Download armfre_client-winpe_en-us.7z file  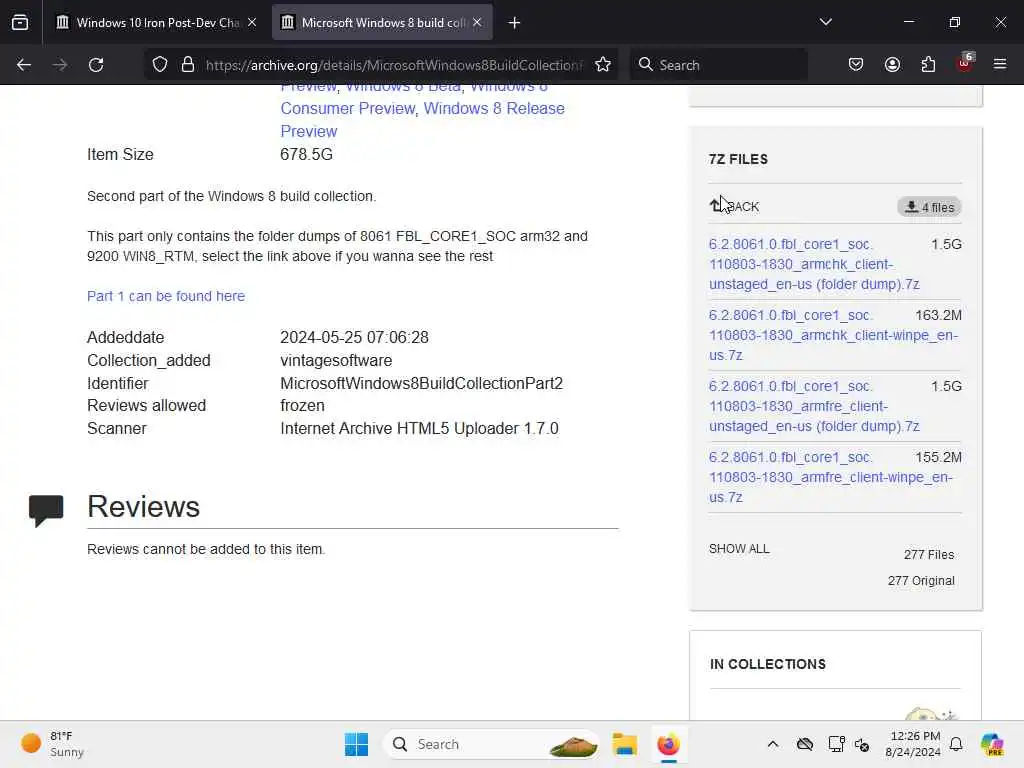(x=831, y=477)
